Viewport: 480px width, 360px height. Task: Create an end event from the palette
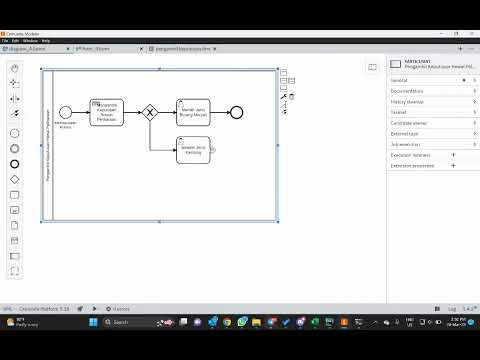click(14, 164)
